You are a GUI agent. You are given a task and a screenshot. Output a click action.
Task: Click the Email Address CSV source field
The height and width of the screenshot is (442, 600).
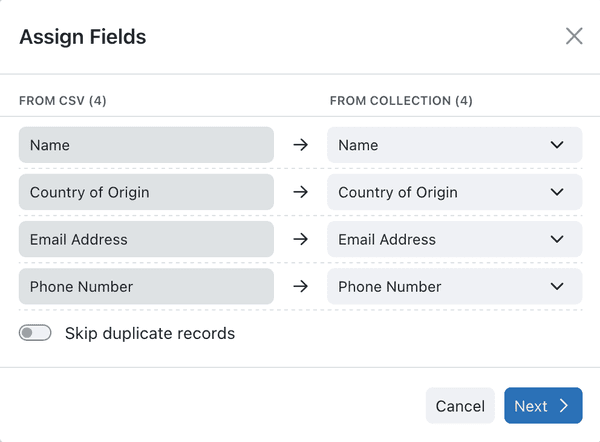coord(146,239)
